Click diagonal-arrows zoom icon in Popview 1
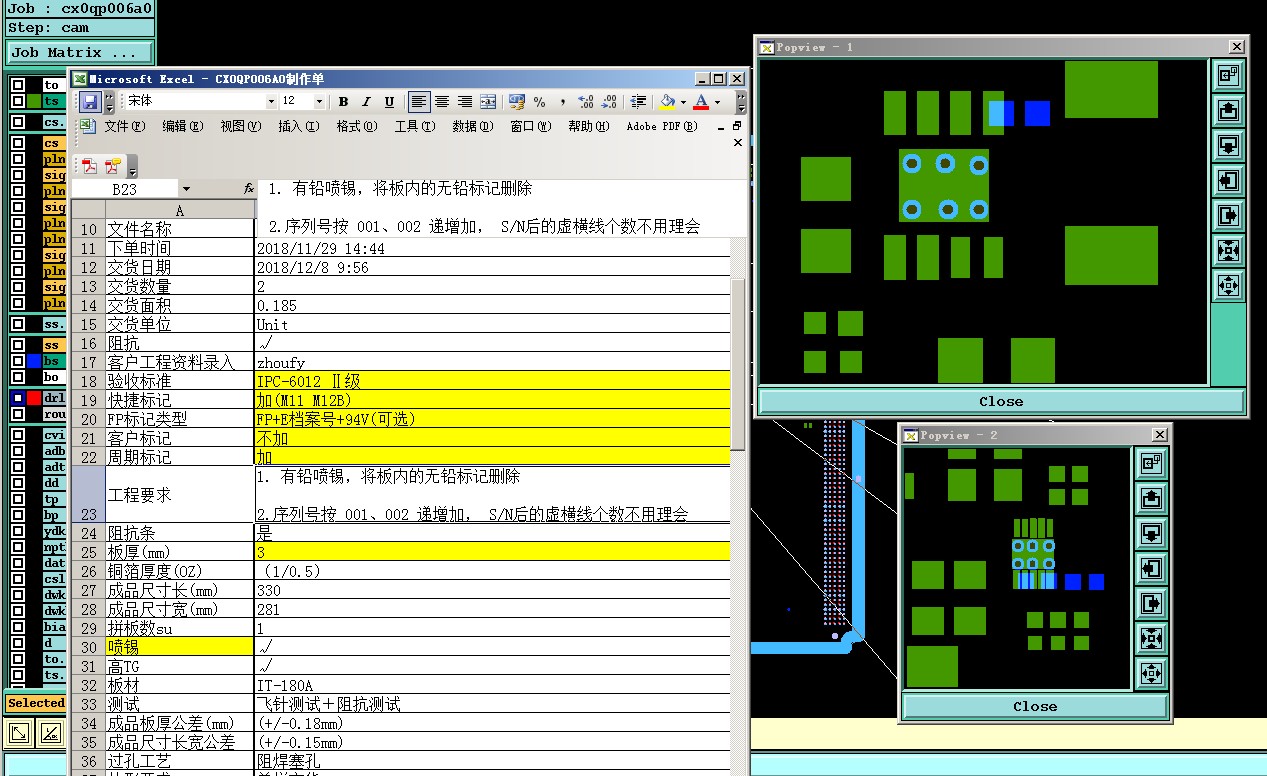This screenshot has width=1267, height=776. [1229, 250]
